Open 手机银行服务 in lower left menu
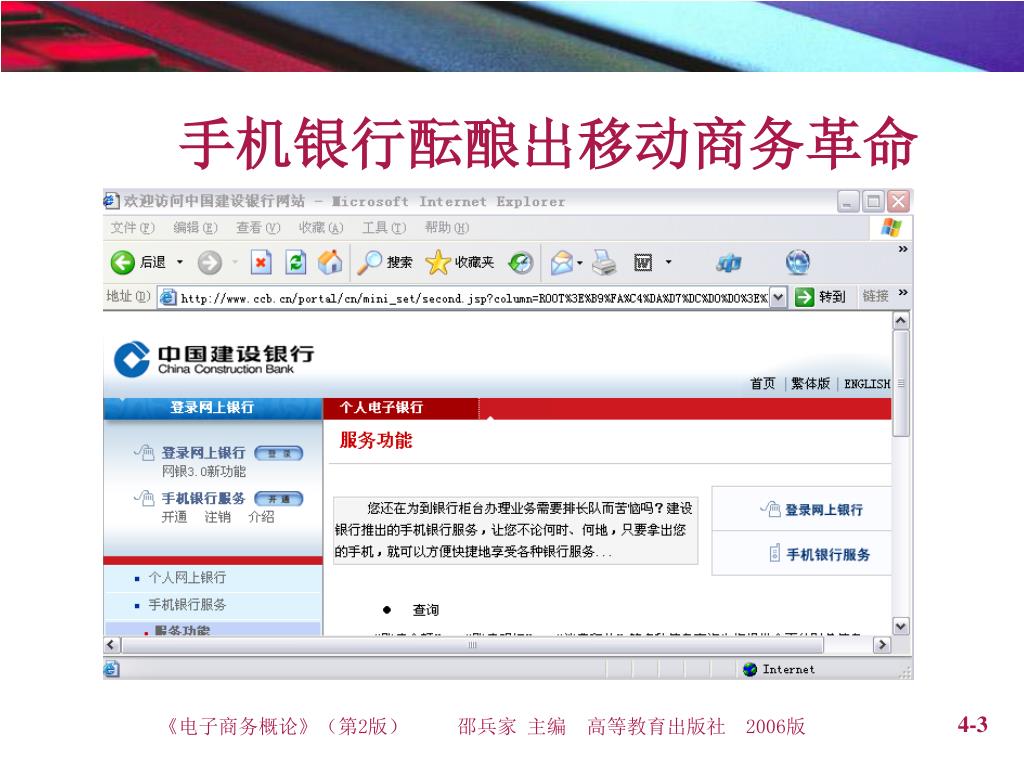Viewport: 1024px width, 768px height. [187, 605]
